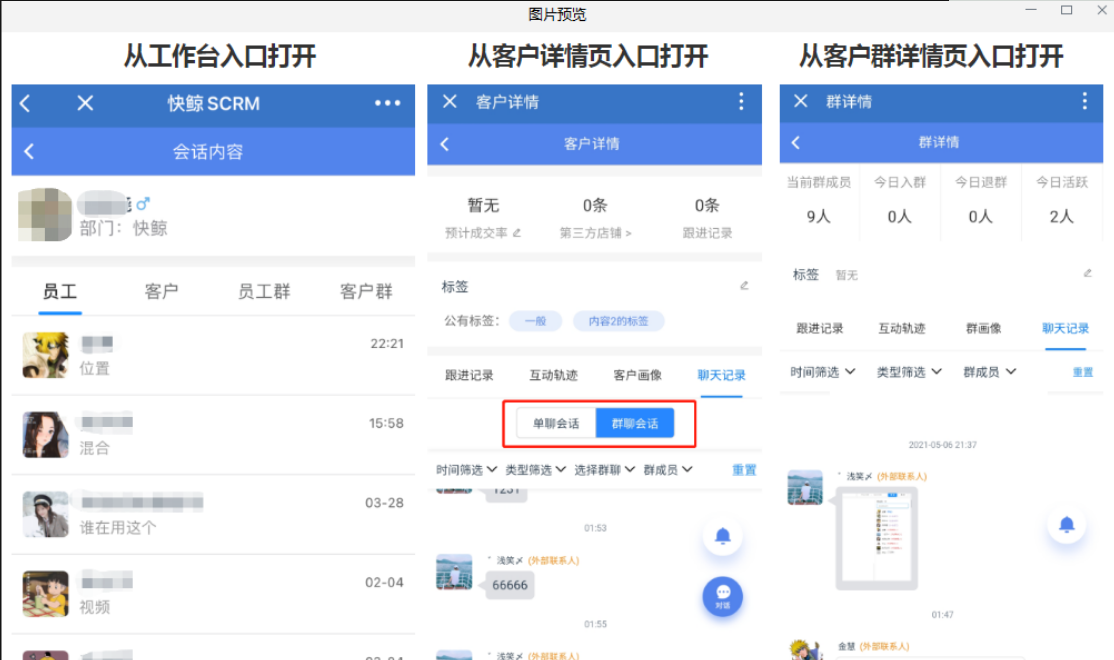The width and height of the screenshot is (1114, 660).
Task: Open 第三方店铺 link
Action: tap(595, 232)
